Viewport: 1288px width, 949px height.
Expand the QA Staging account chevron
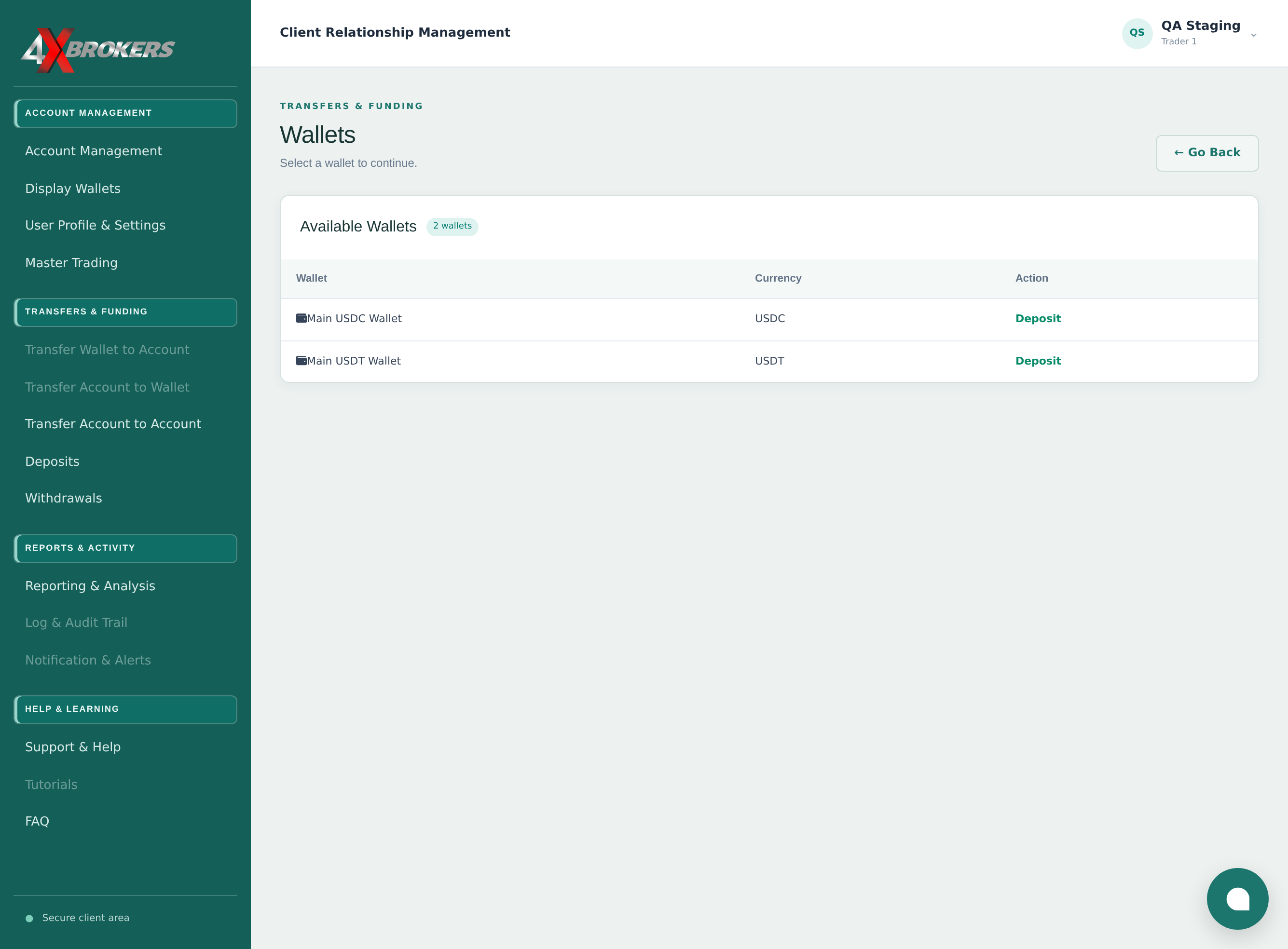pos(1254,35)
